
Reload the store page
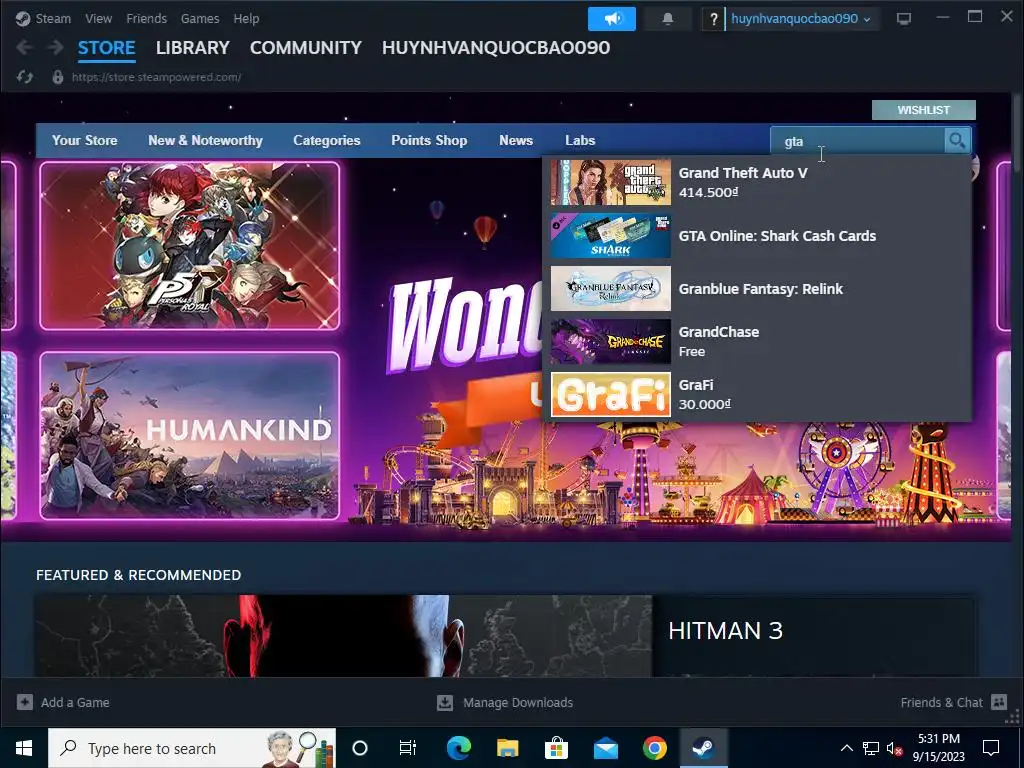pyautogui.click(x=25, y=77)
